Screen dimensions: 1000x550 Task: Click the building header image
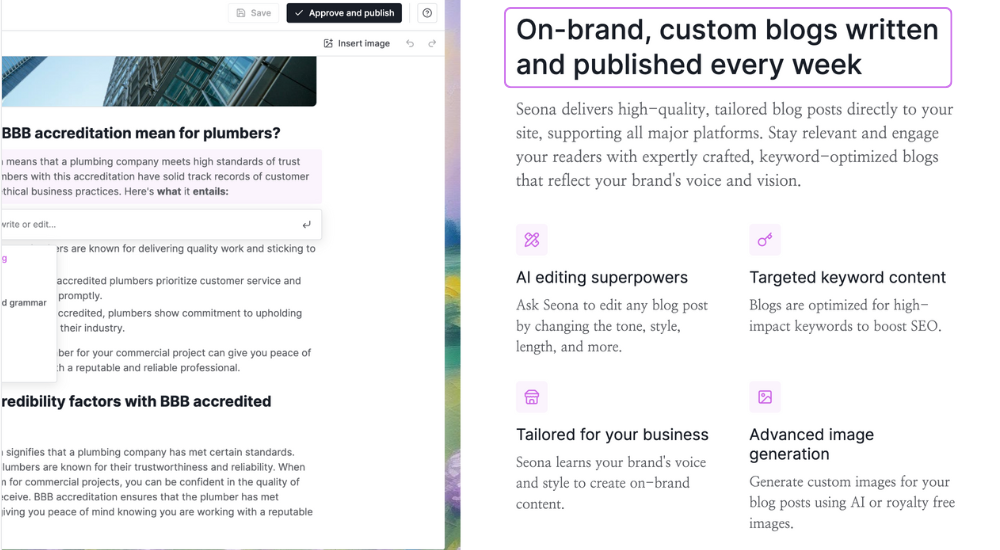click(159, 81)
